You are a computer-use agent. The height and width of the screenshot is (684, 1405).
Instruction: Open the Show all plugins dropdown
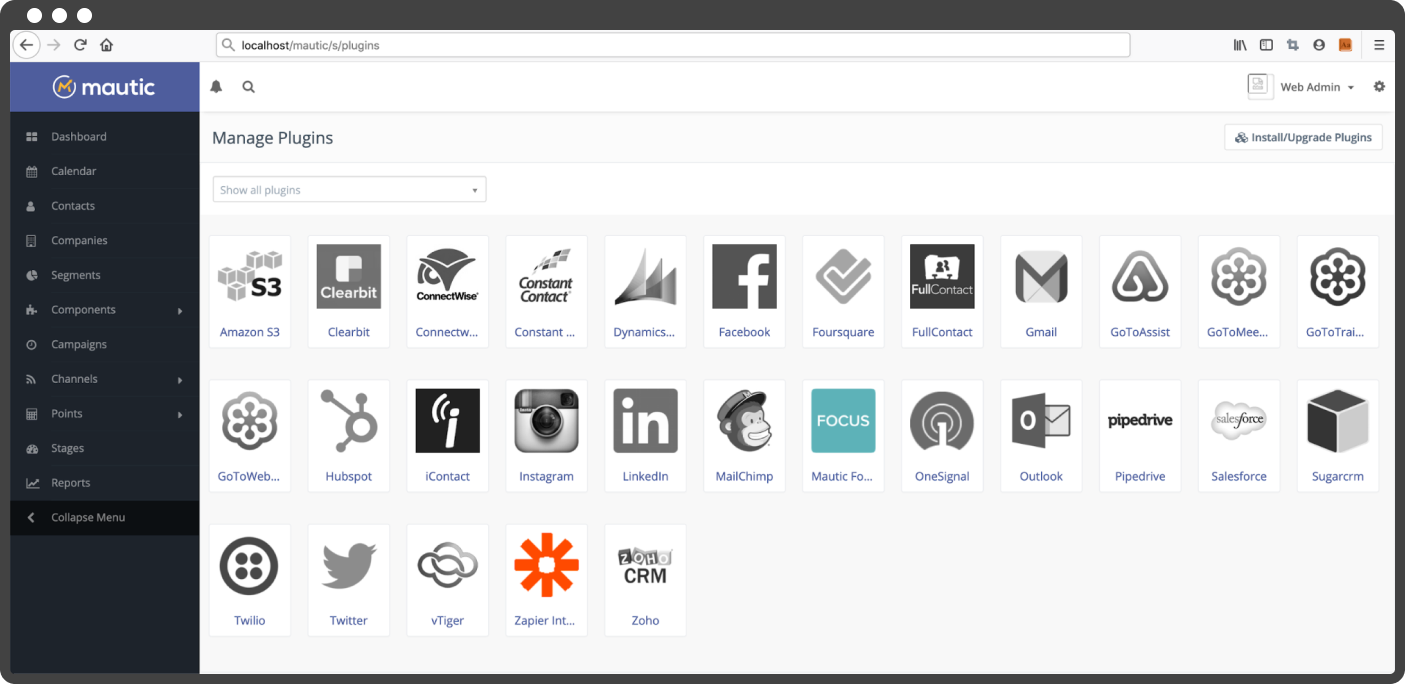pos(349,190)
